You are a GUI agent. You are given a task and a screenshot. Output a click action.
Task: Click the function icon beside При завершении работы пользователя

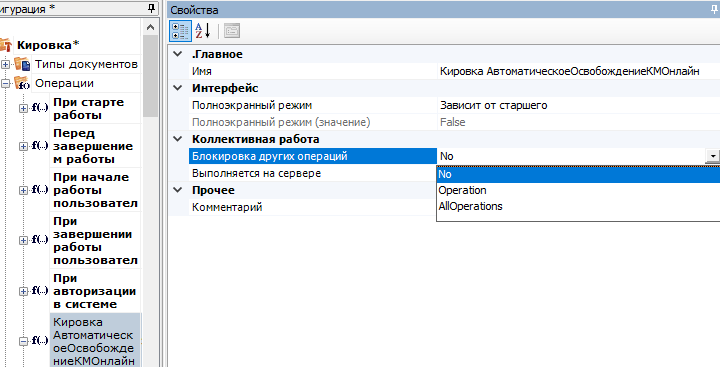(39, 240)
